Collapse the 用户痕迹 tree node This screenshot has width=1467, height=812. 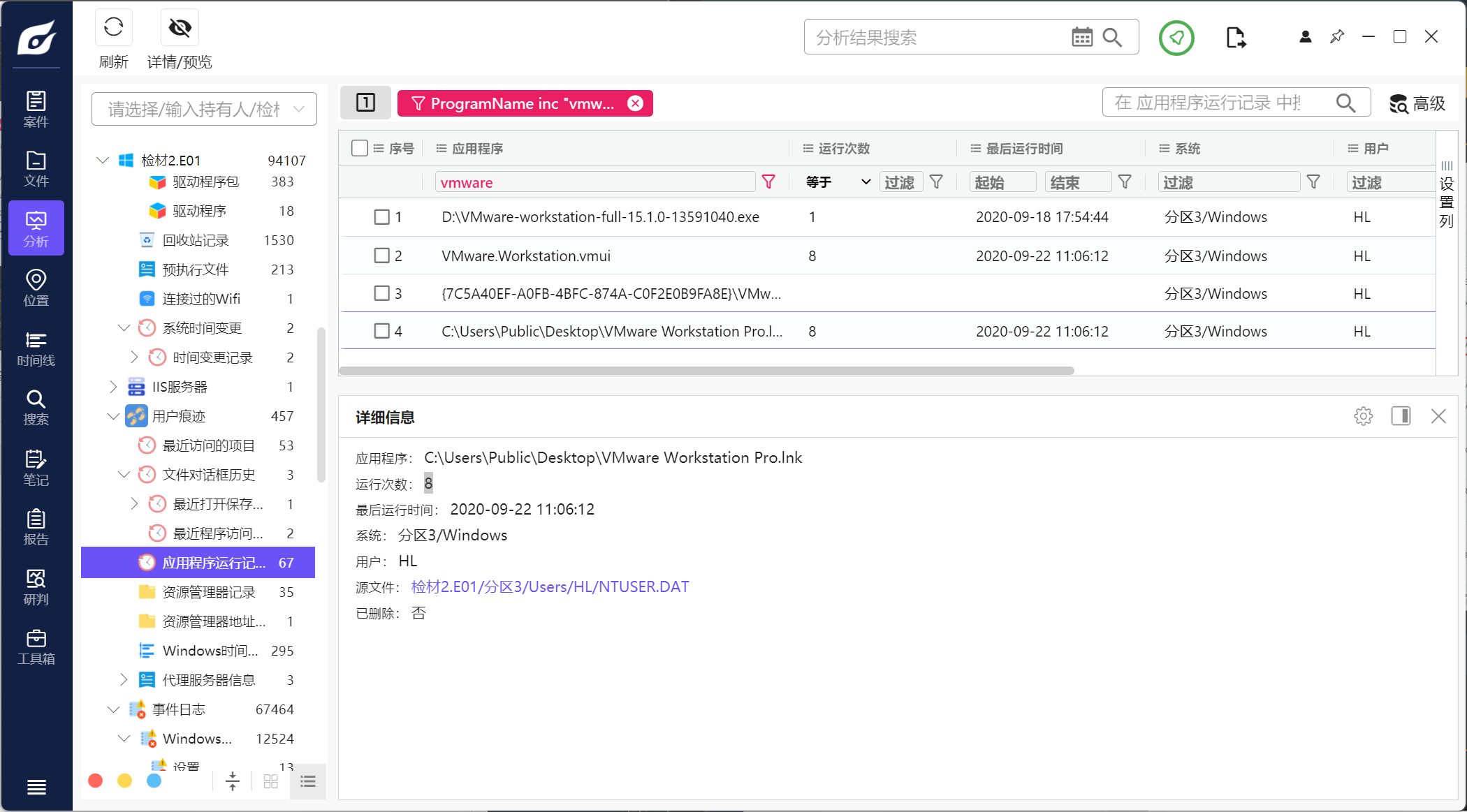coord(113,416)
